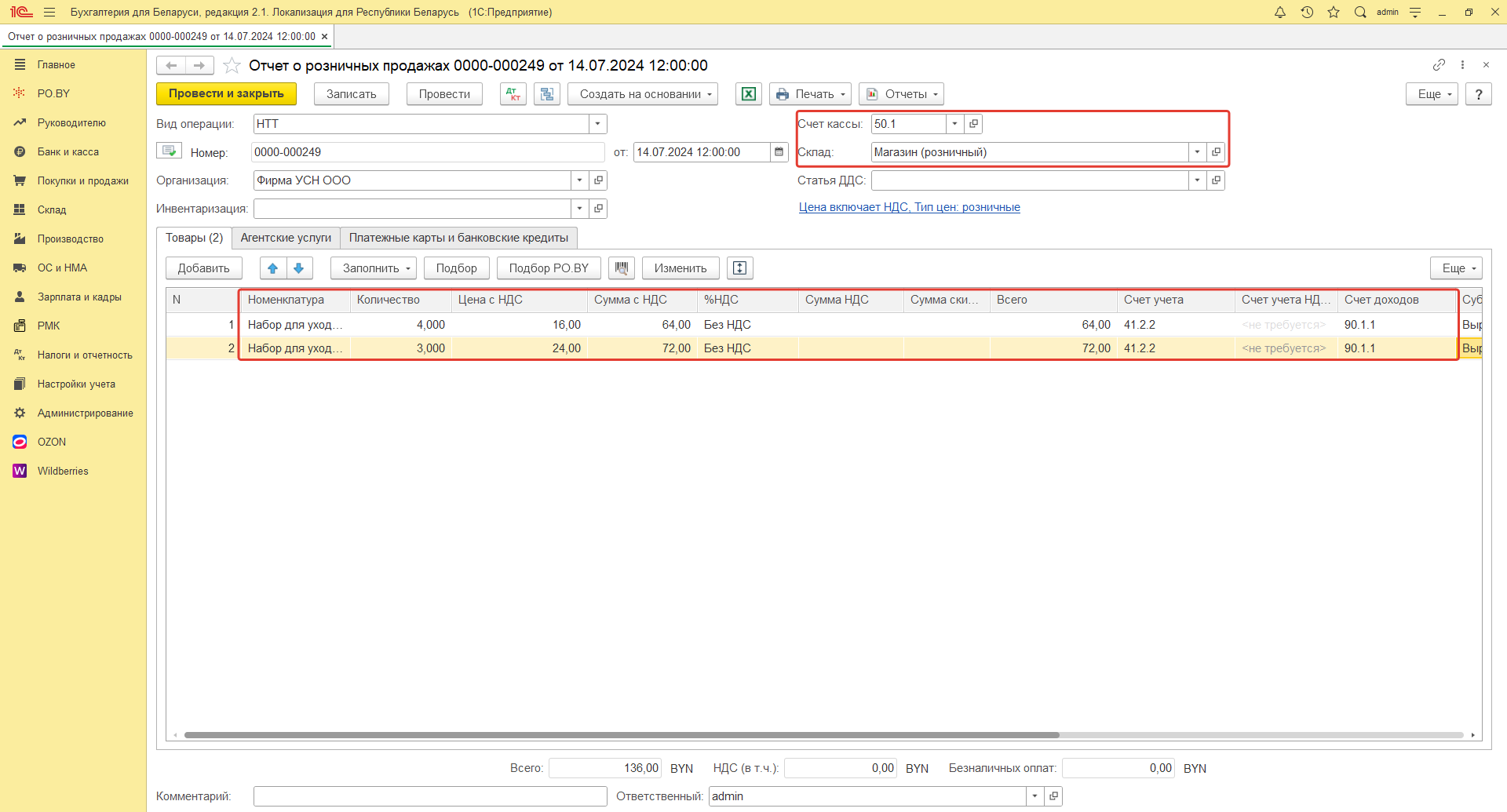
Task: Click Подбор РО.BY button
Action: pyautogui.click(x=549, y=268)
